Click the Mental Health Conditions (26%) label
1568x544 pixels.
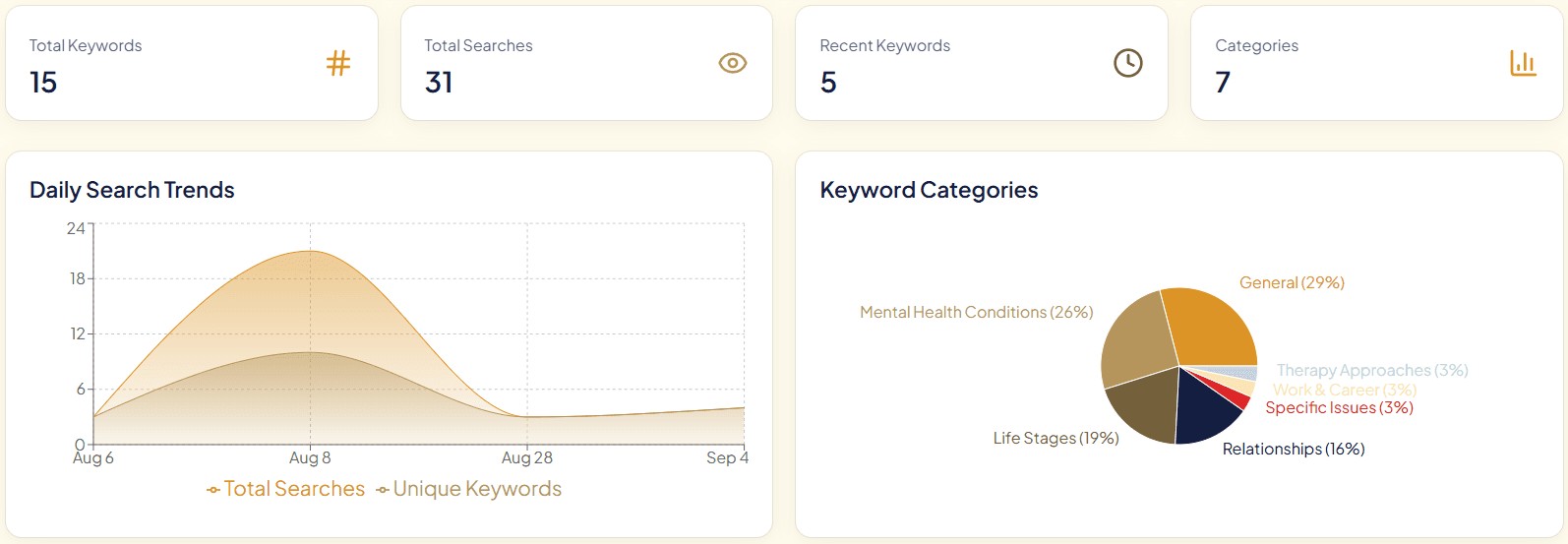coord(976,313)
